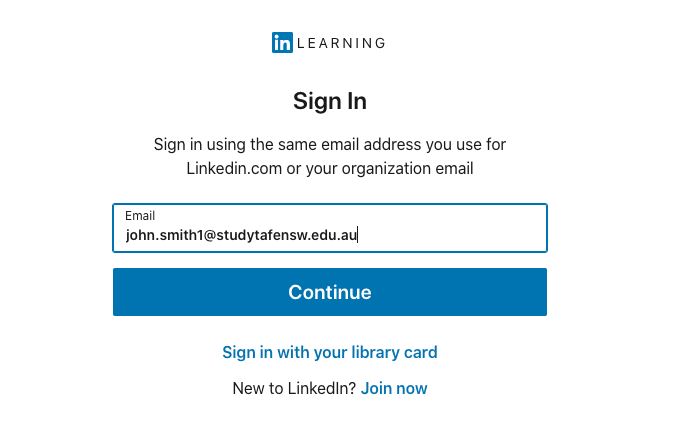Focus the Email input field

329,229
